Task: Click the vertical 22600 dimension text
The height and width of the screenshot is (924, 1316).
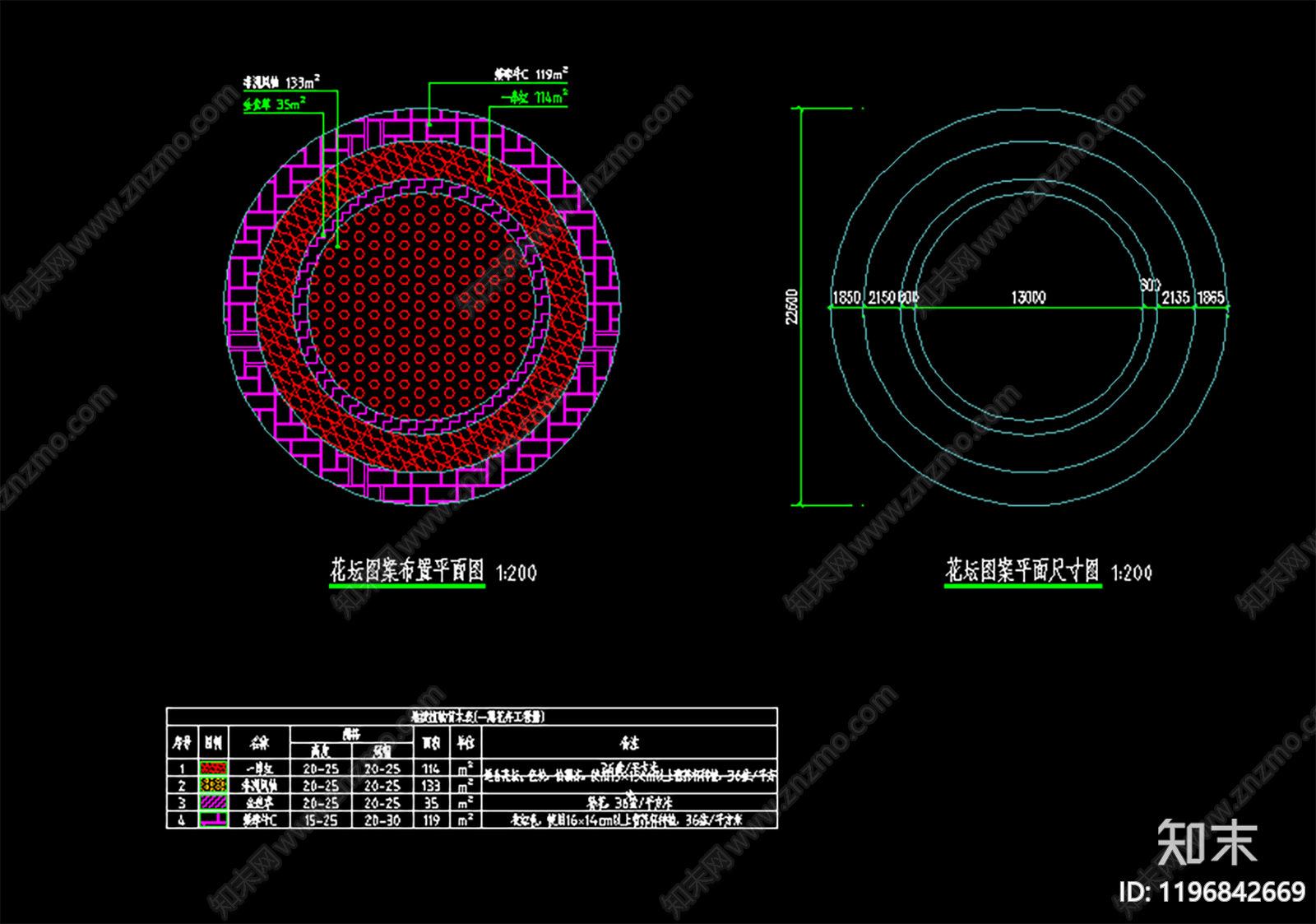Action: [x=791, y=306]
